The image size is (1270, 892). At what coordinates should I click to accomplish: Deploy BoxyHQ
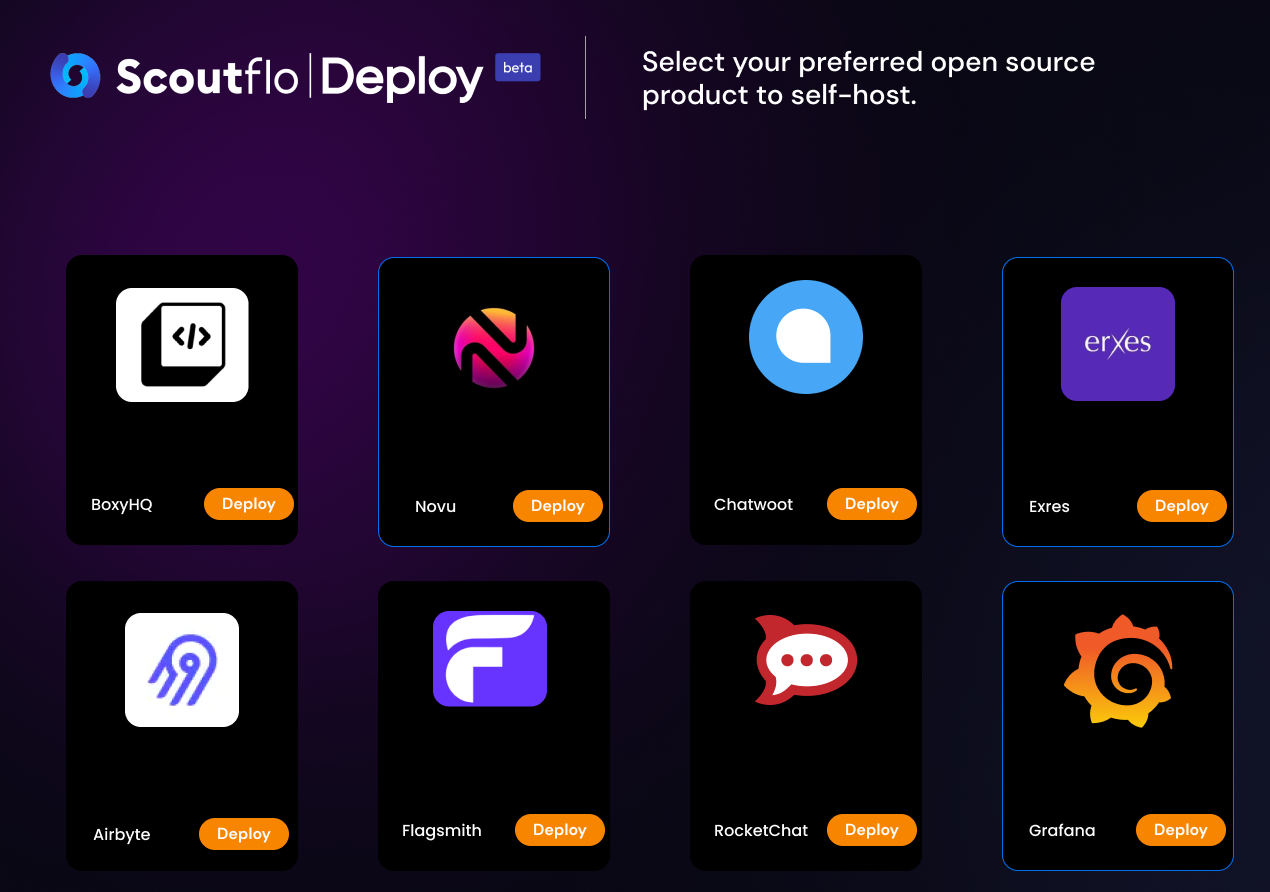pyautogui.click(x=249, y=504)
